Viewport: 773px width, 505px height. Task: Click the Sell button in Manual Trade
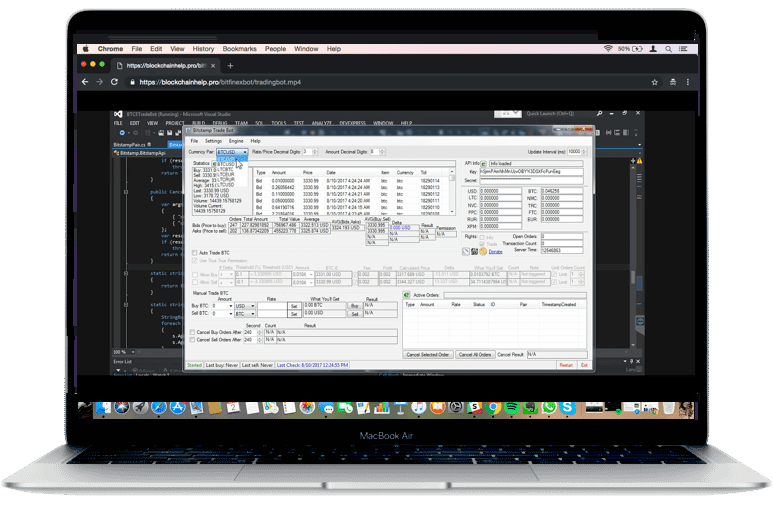[x=354, y=314]
